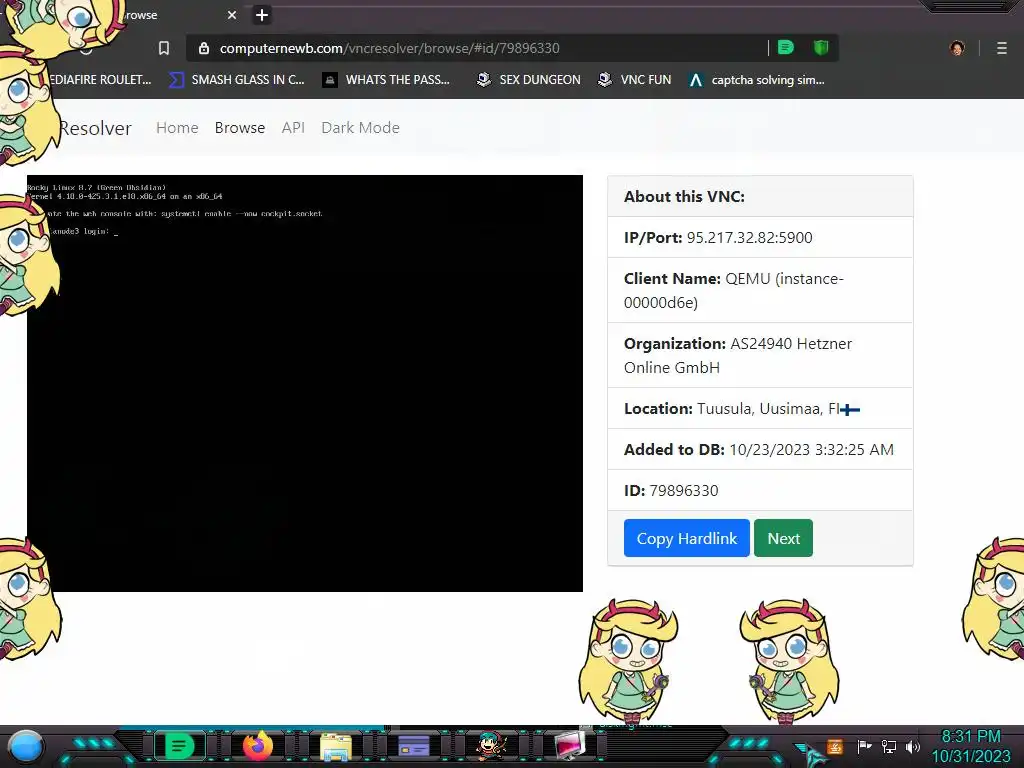Click the ID value 79896330
1024x768 pixels.
(684, 490)
